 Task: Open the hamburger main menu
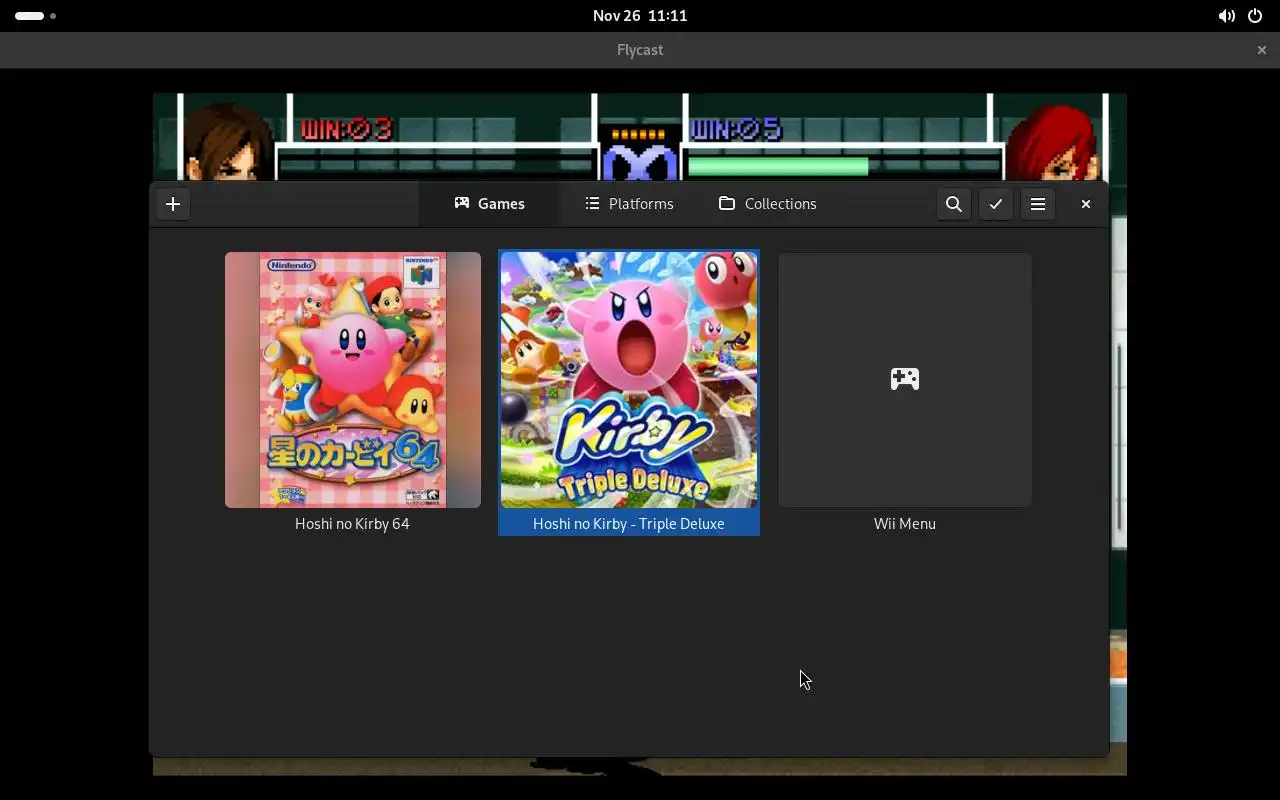pyautogui.click(x=1038, y=204)
